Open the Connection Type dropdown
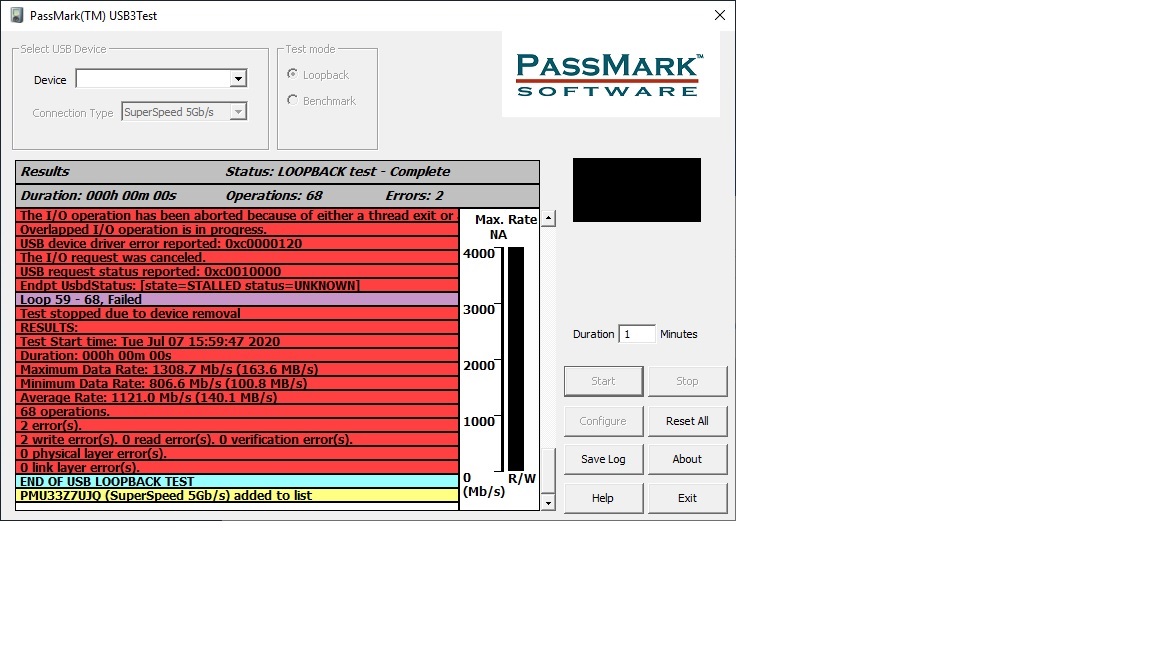Viewport: 1152px width, 648px height. point(238,112)
